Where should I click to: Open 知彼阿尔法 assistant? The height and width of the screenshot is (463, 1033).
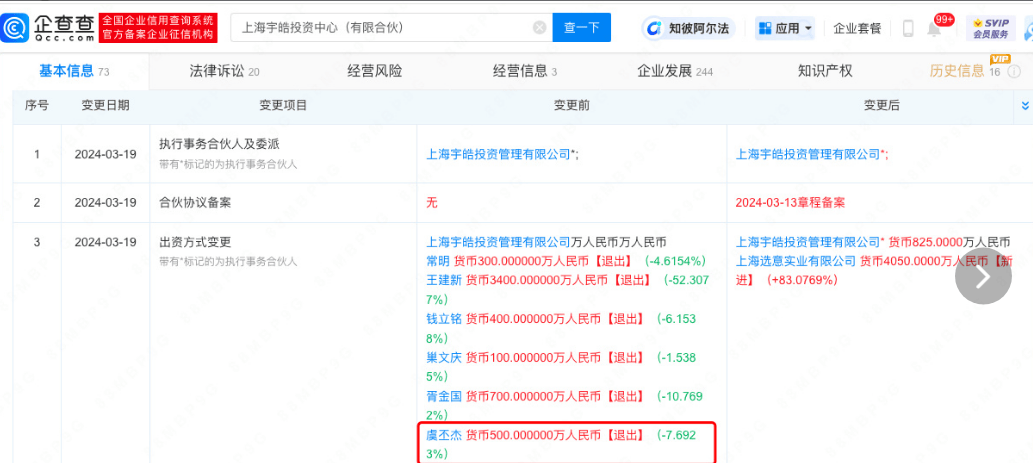coord(688,28)
